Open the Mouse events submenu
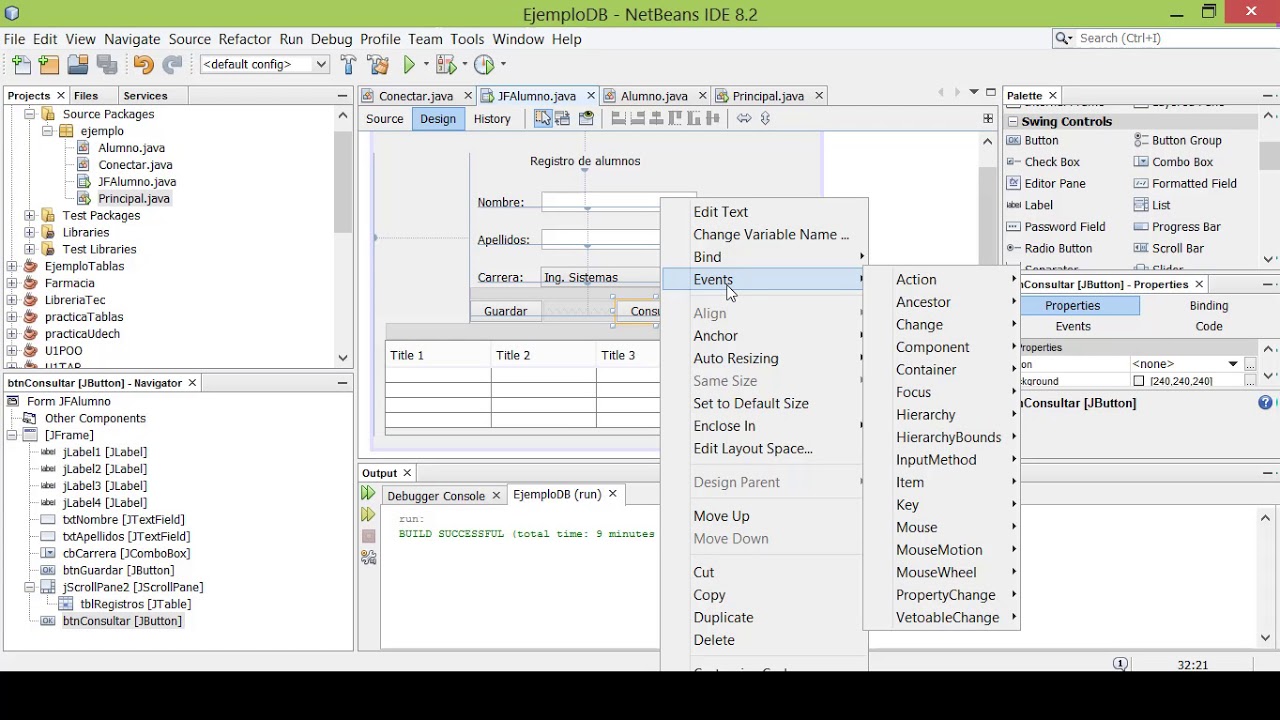Viewport: 1280px width, 720px height. [941, 527]
